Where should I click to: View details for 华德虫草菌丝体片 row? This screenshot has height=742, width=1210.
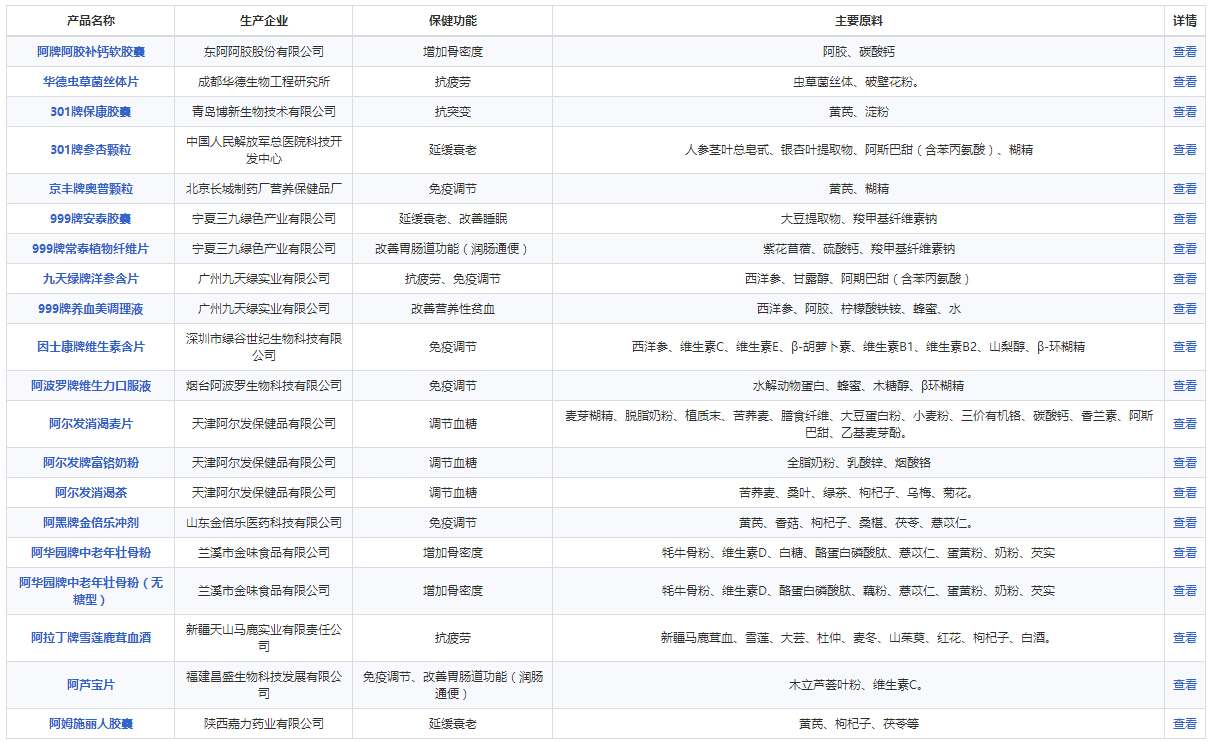(x=1184, y=82)
